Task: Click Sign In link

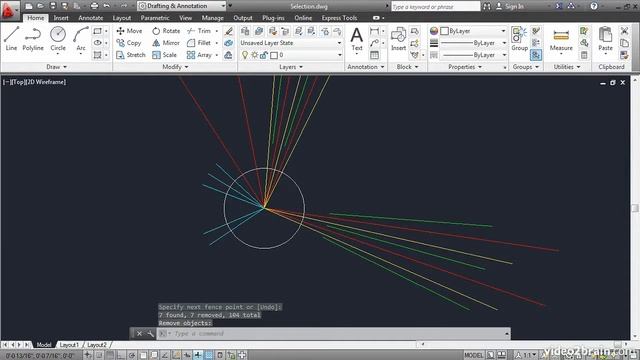Action: pos(514,6)
